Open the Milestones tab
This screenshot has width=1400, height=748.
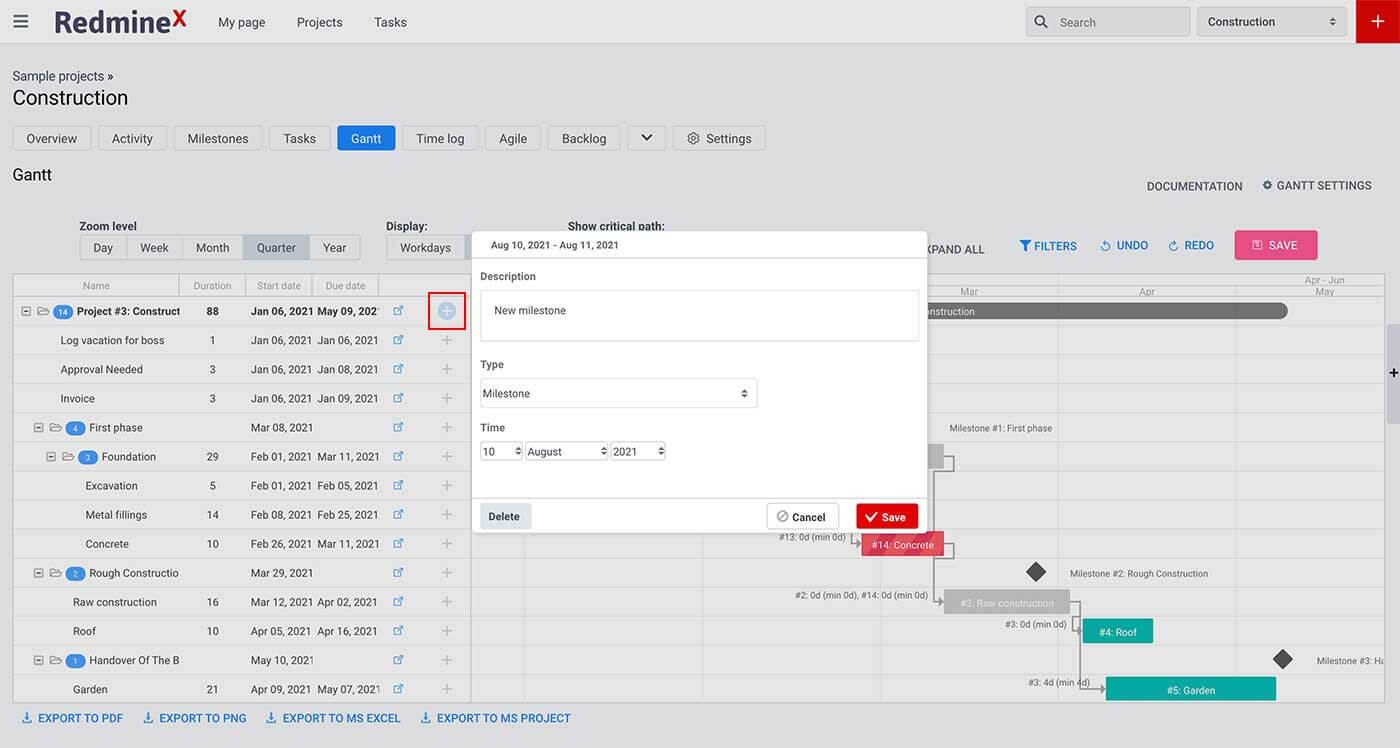point(218,138)
